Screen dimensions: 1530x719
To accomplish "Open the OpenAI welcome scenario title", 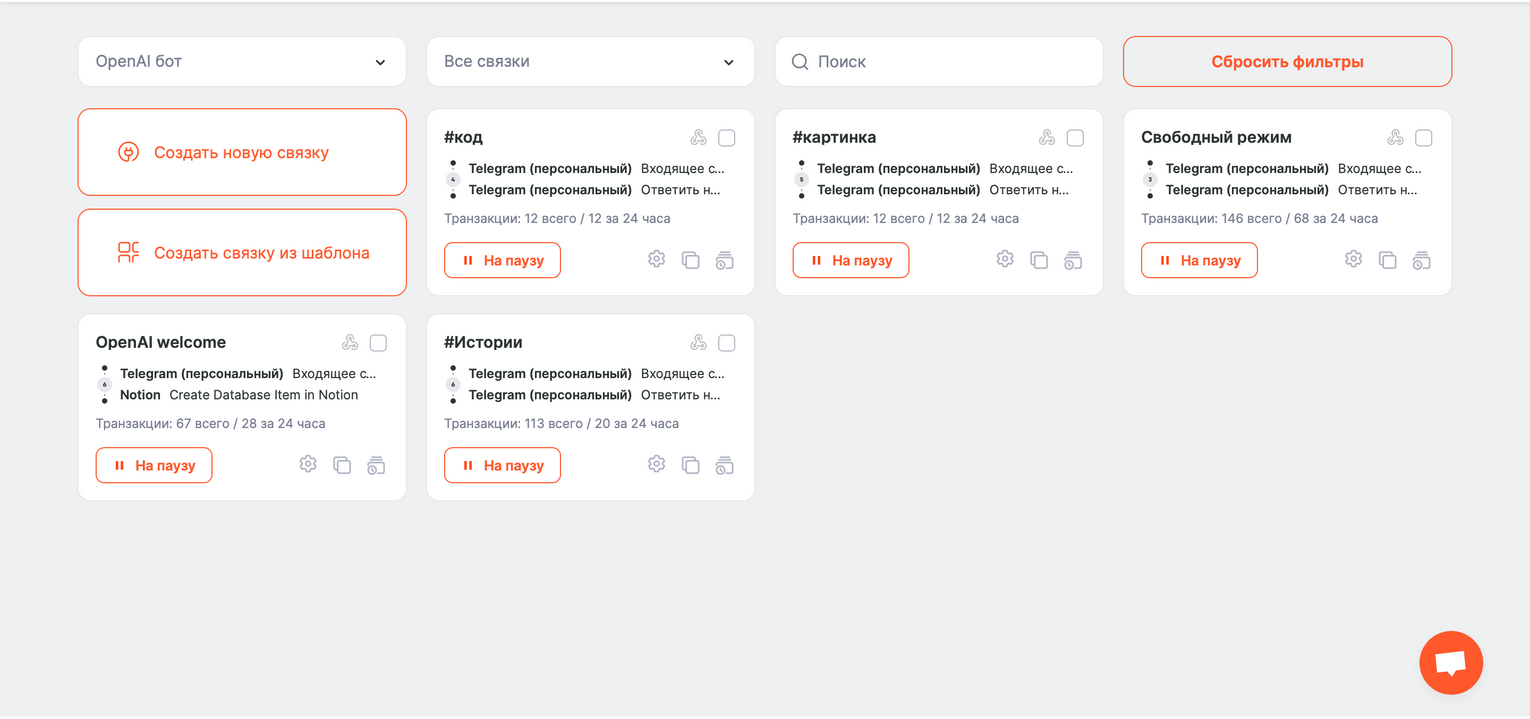I will [x=161, y=342].
